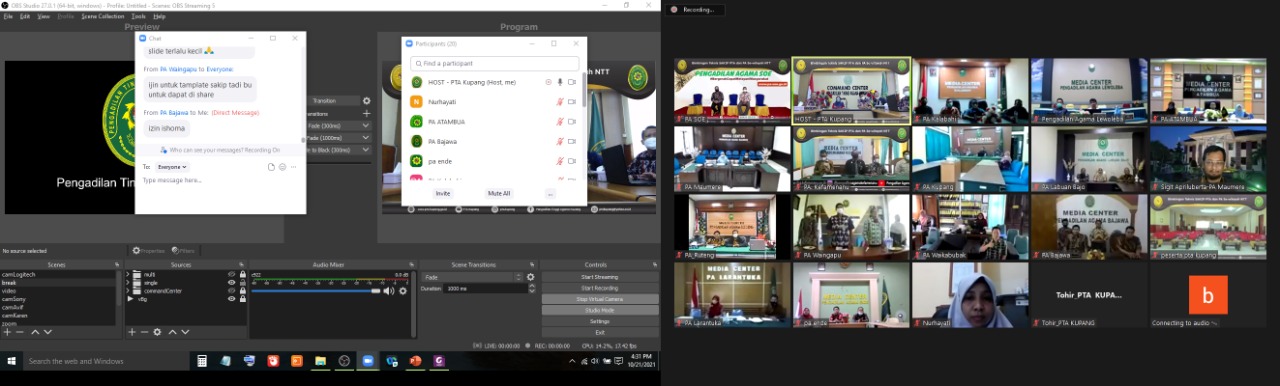Open the Tools menu in OBS
The width and height of the screenshot is (1280, 386).
[x=138, y=16]
